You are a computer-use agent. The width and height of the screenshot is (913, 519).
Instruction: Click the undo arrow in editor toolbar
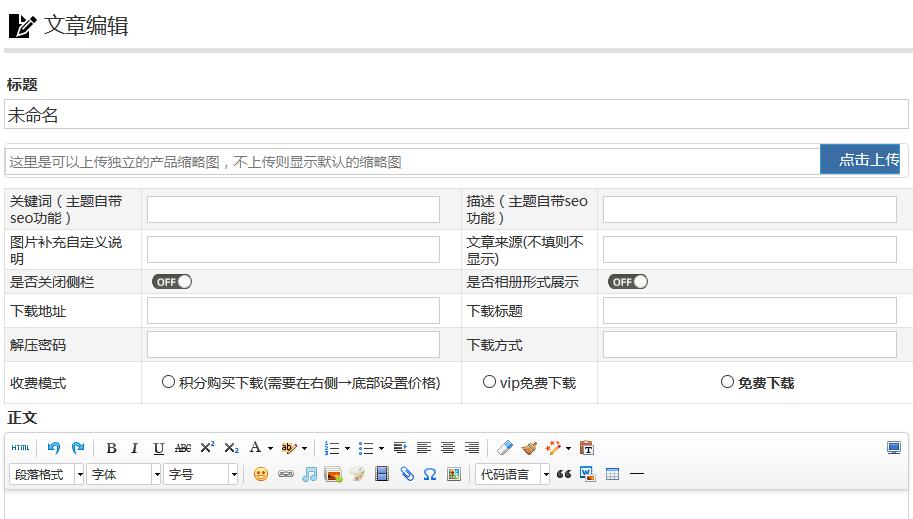54,447
